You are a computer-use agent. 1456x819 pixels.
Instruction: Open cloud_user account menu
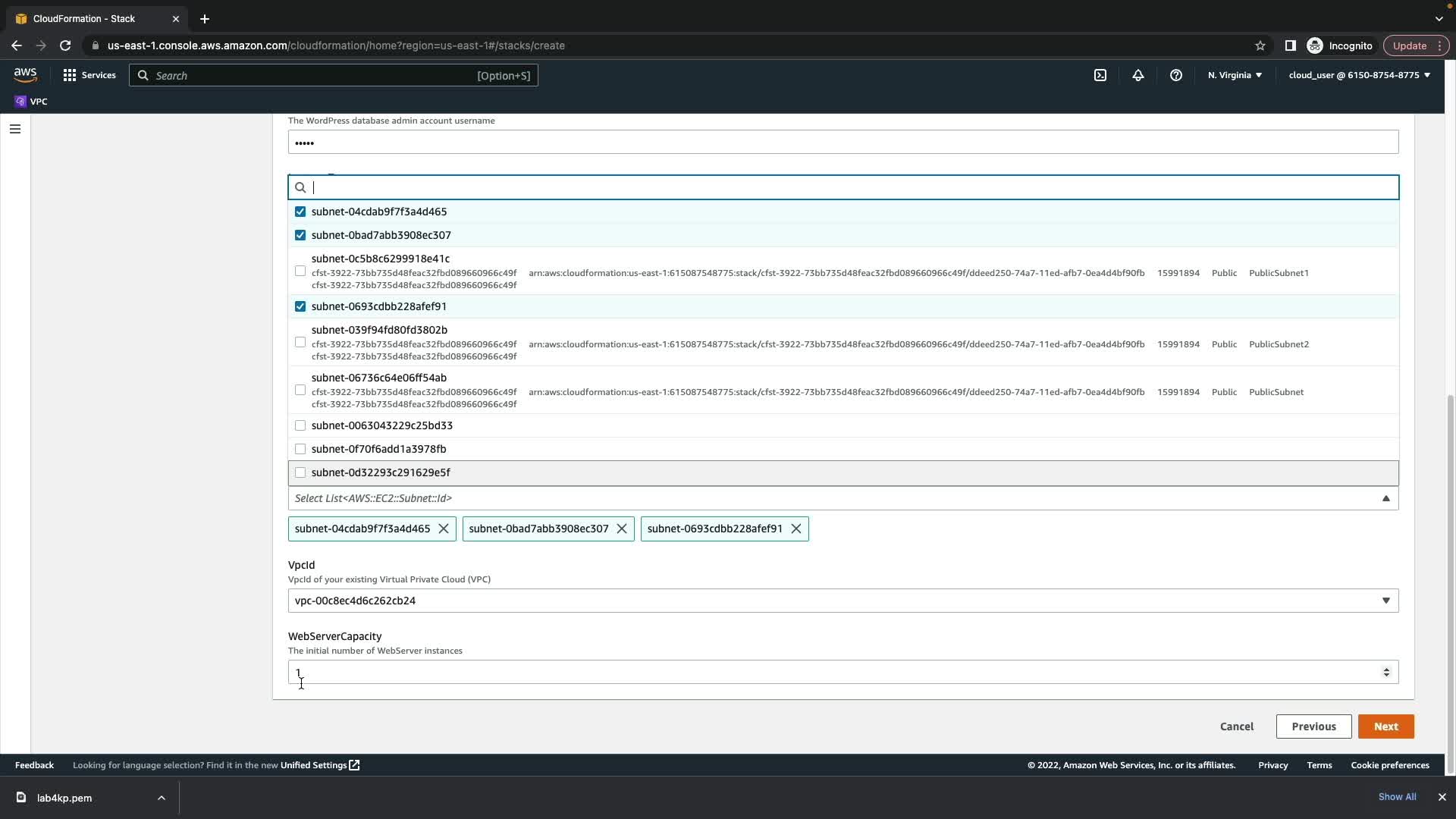[x=1359, y=75]
